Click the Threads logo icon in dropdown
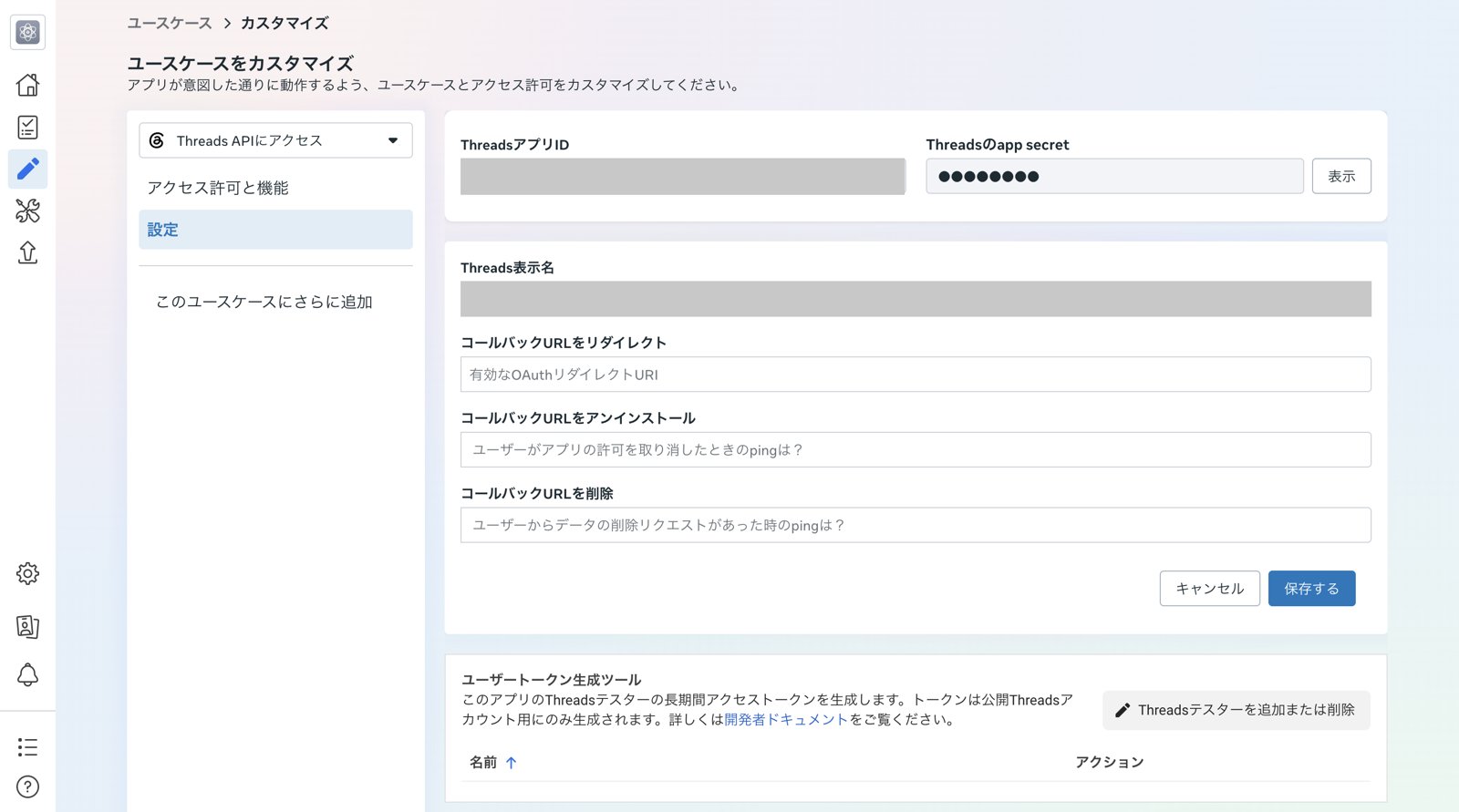This screenshot has height=812, width=1459. (x=157, y=140)
